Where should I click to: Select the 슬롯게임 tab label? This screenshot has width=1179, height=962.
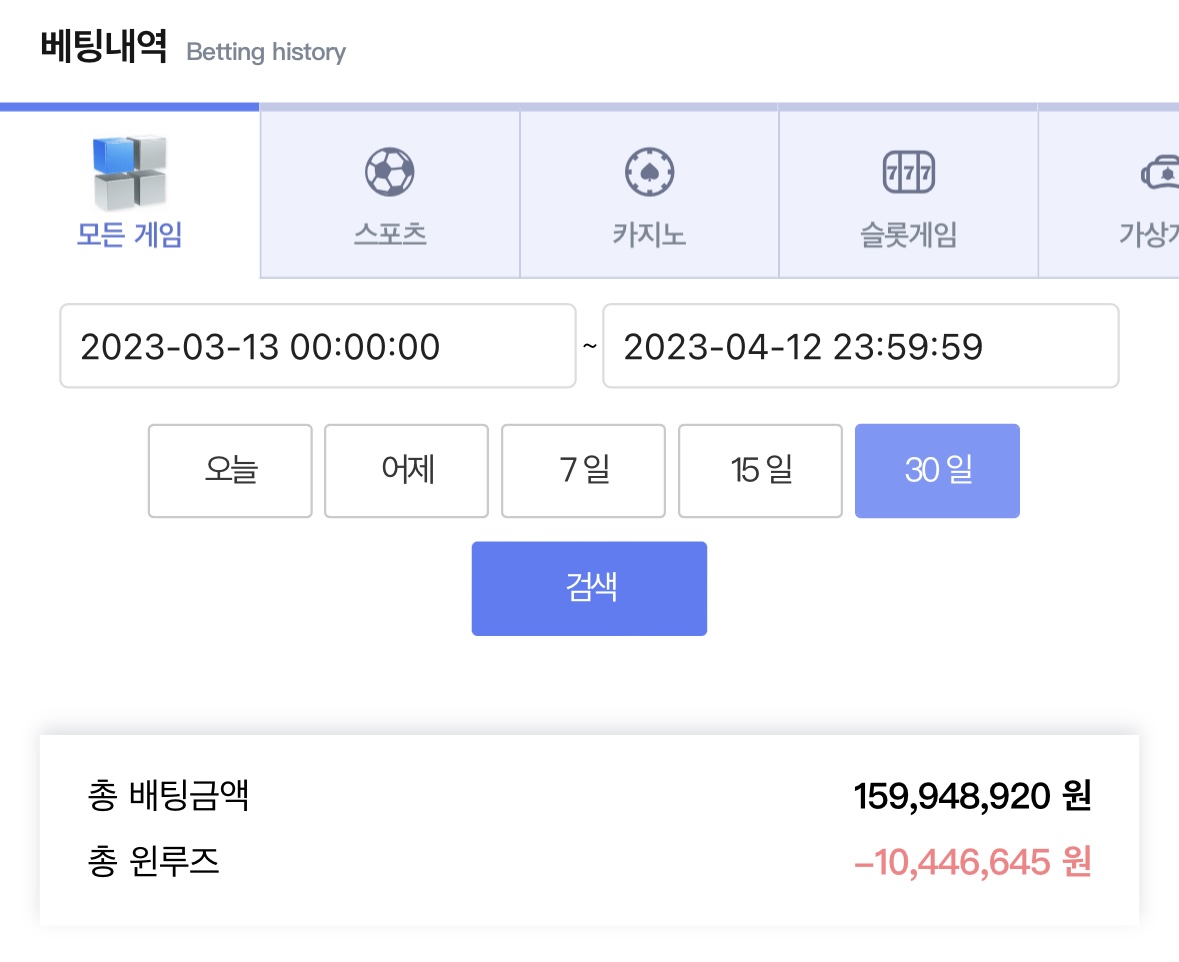(x=908, y=235)
